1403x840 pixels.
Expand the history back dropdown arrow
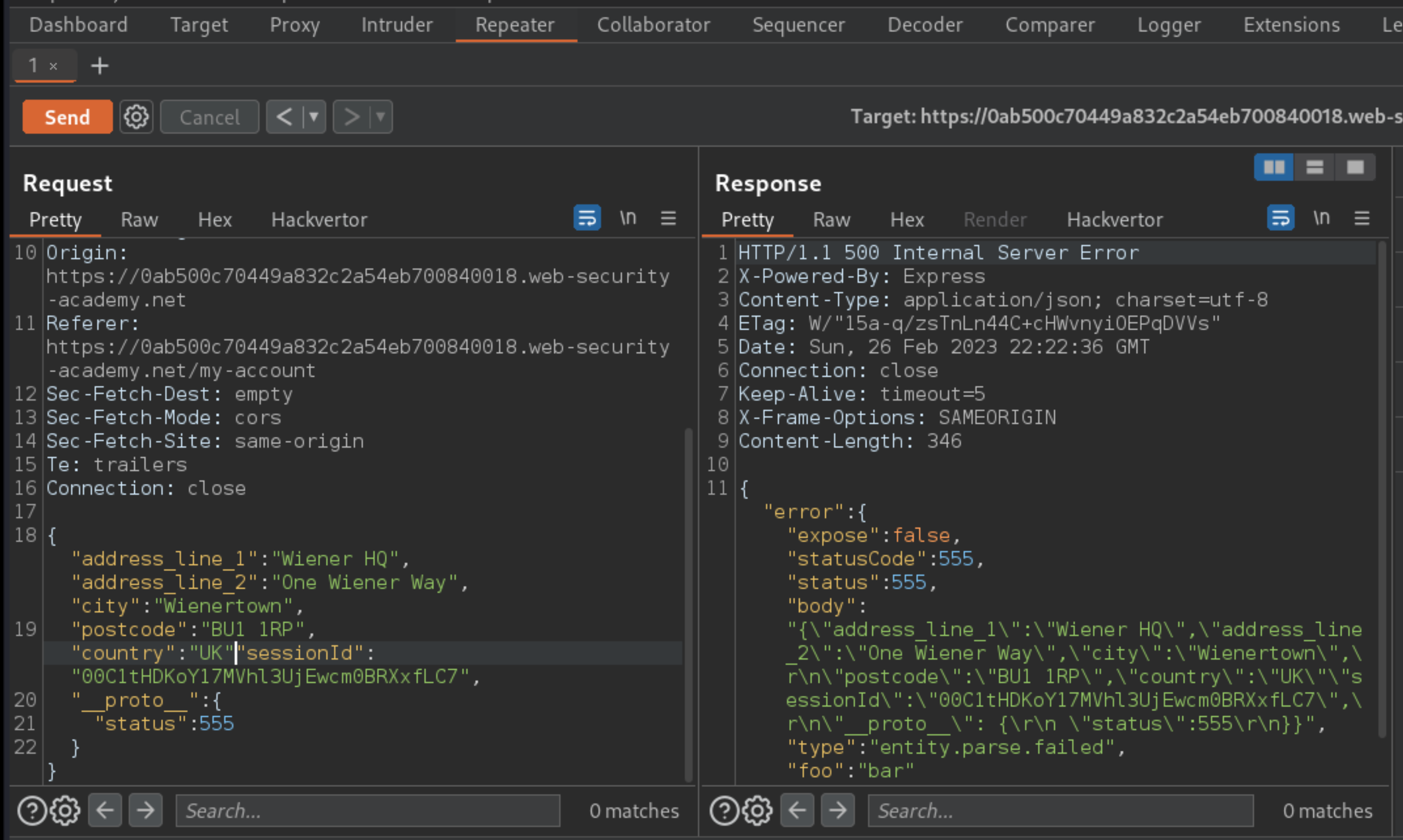(314, 117)
